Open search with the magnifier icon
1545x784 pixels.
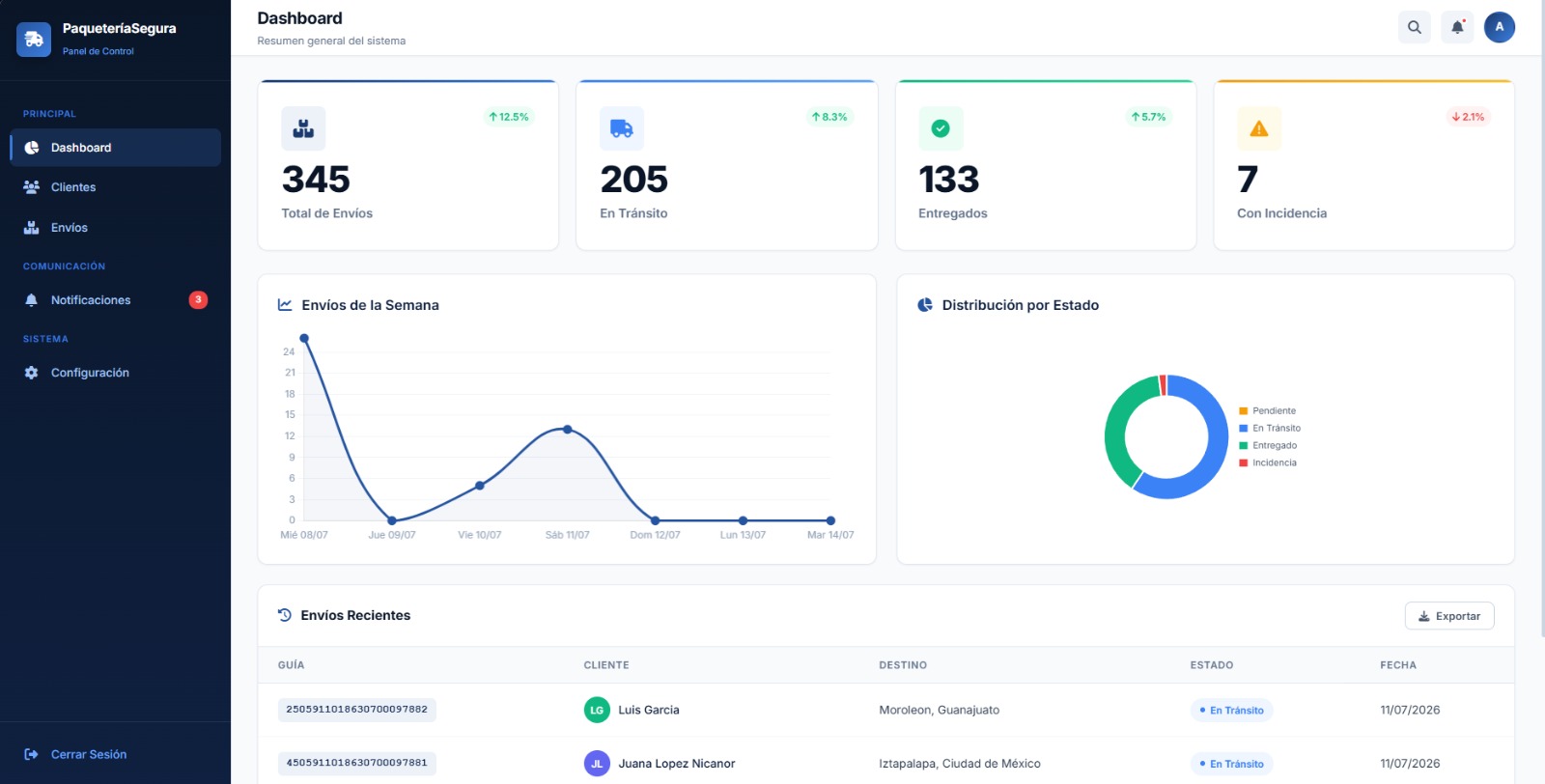(x=1415, y=27)
